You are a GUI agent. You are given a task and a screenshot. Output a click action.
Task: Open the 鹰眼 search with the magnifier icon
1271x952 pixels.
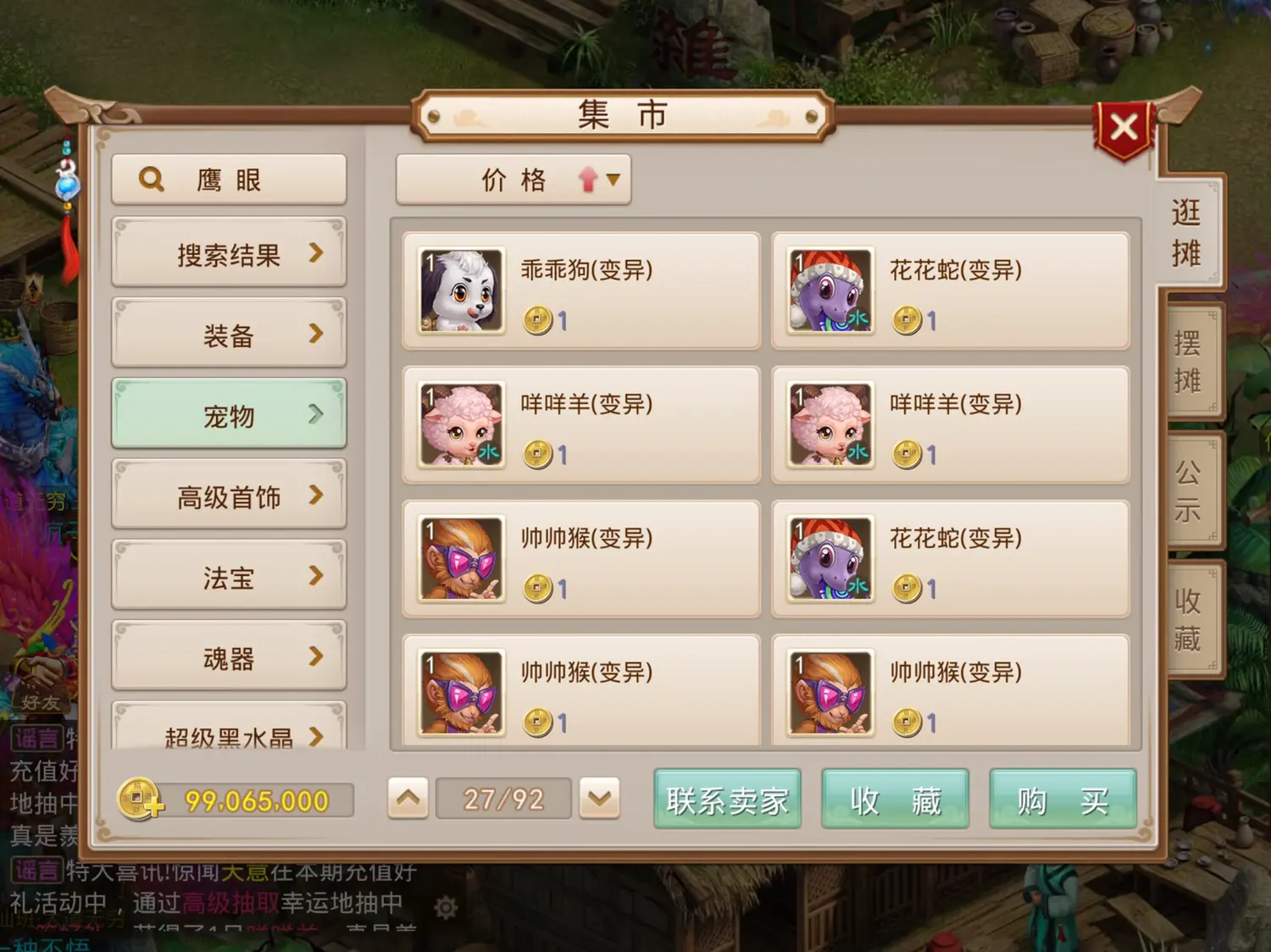229,180
